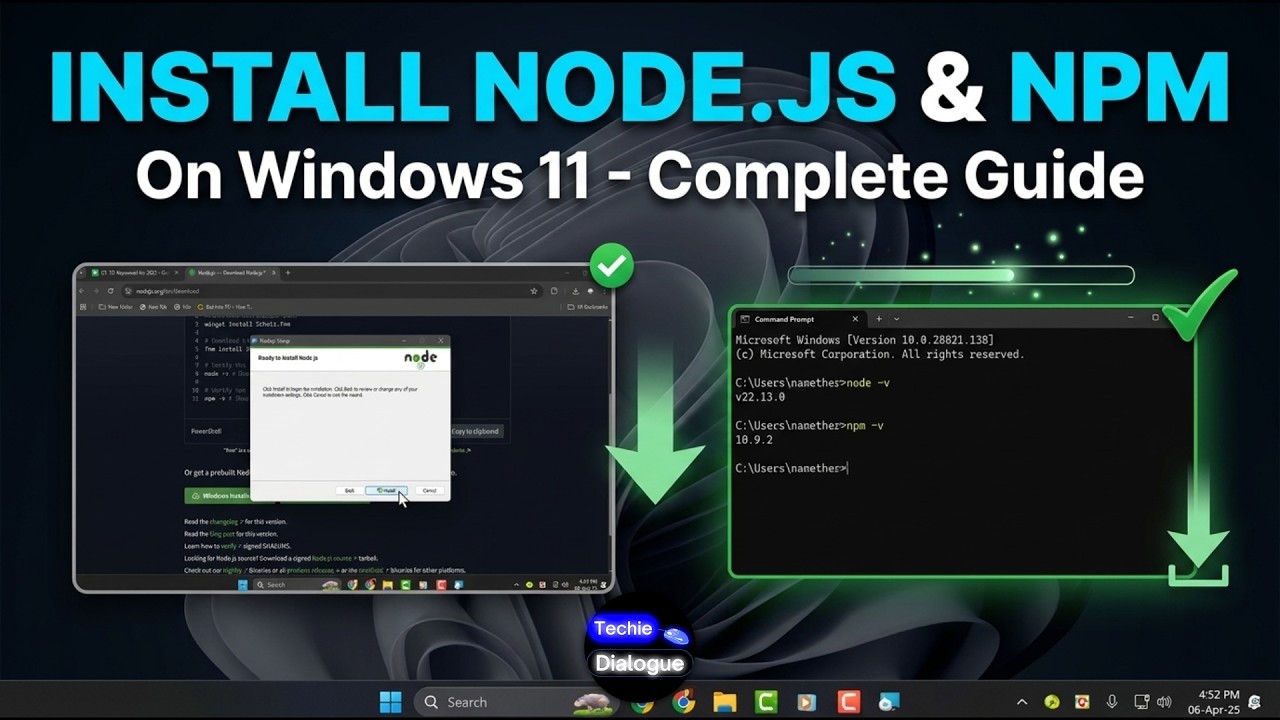Open the red C app on taskbar
Screen dimensions: 1280x720
click(x=849, y=702)
